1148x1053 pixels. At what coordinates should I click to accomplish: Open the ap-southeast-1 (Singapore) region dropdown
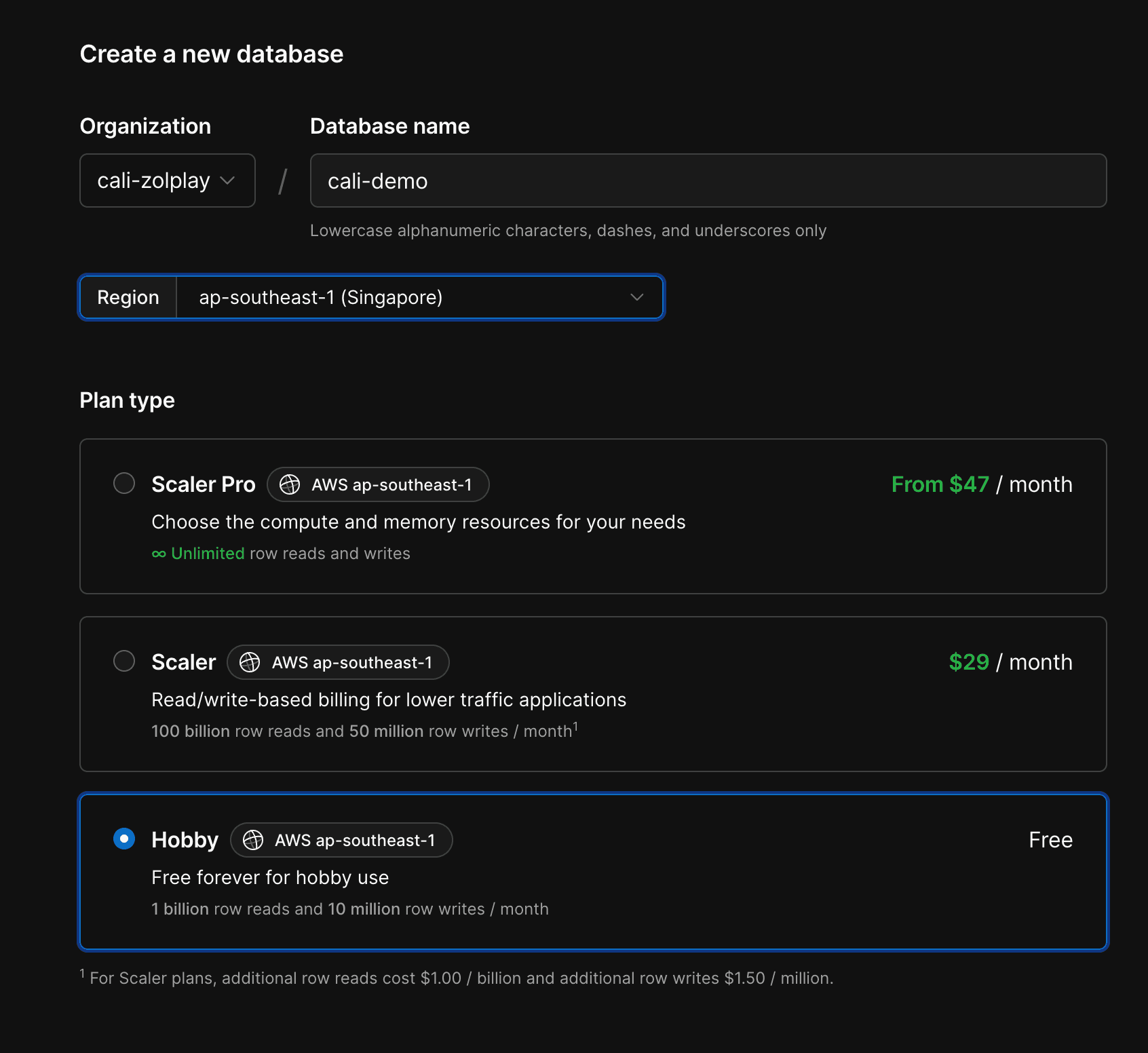tap(419, 297)
